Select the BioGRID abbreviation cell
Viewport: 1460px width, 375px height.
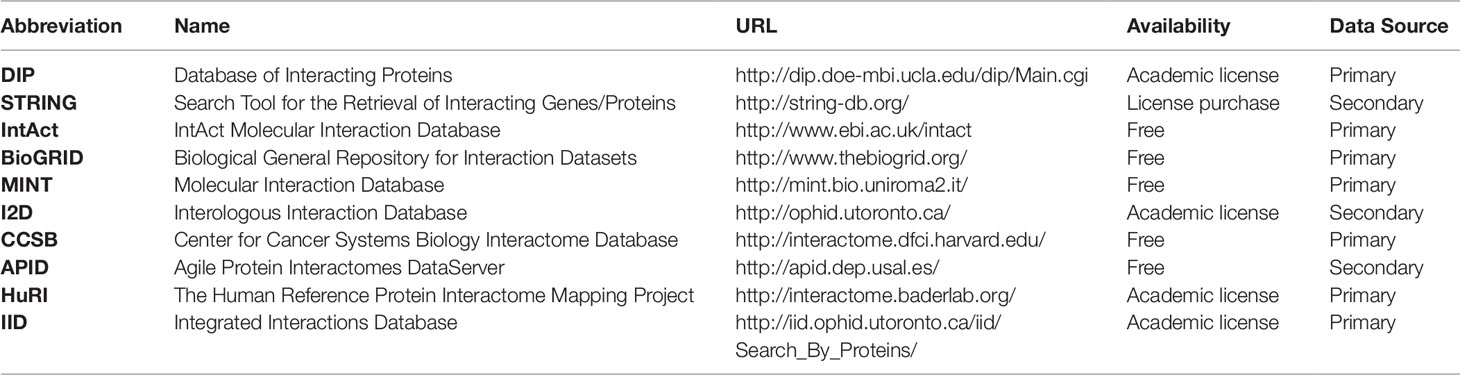pyautogui.click(x=40, y=158)
